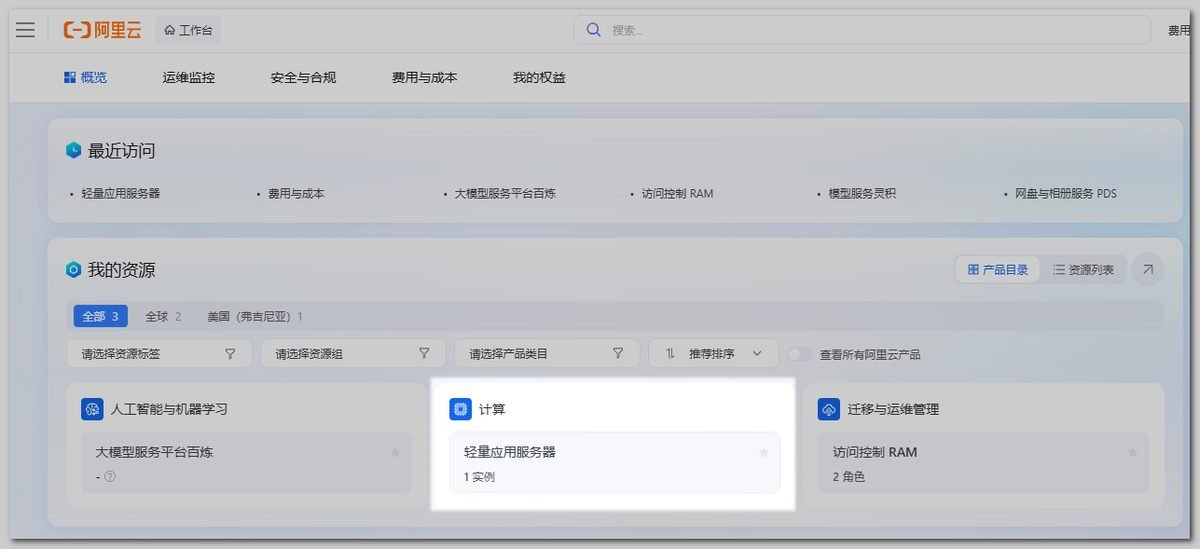The width and height of the screenshot is (1200, 549).
Task: Open the 工作台 home button
Action: tap(189, 30)
